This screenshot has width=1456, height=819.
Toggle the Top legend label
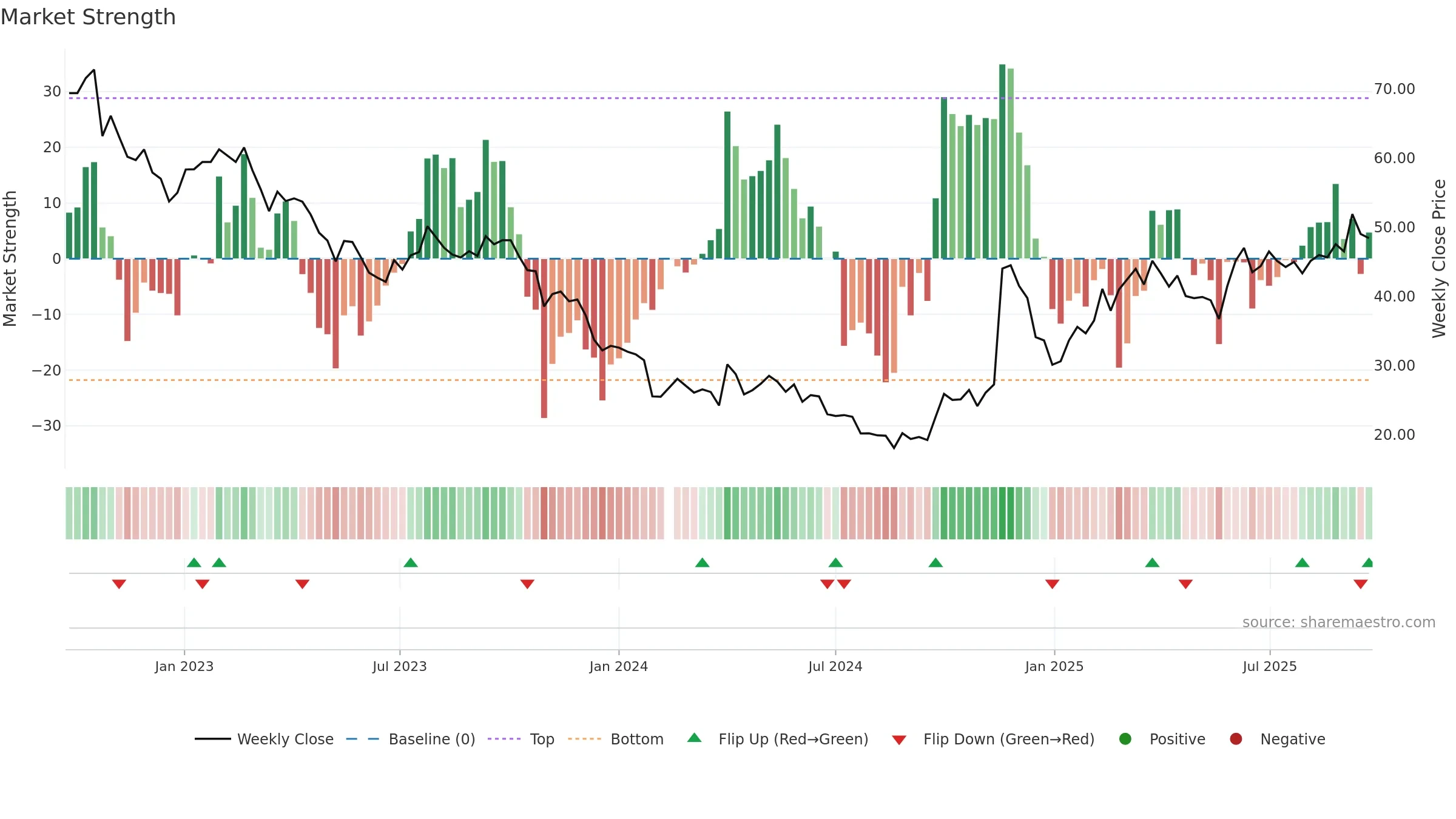click(x=542, y=739)
